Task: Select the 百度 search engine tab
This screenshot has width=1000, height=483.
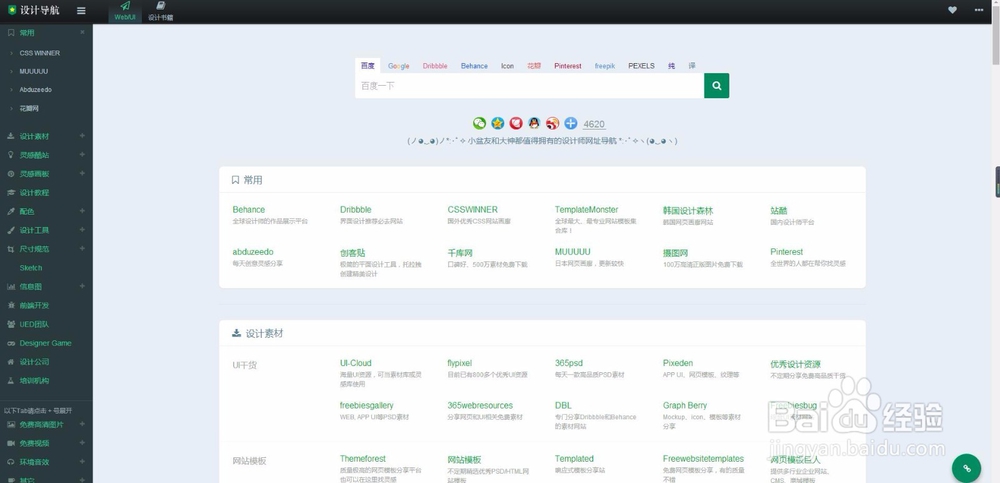Action: (367, 66)
